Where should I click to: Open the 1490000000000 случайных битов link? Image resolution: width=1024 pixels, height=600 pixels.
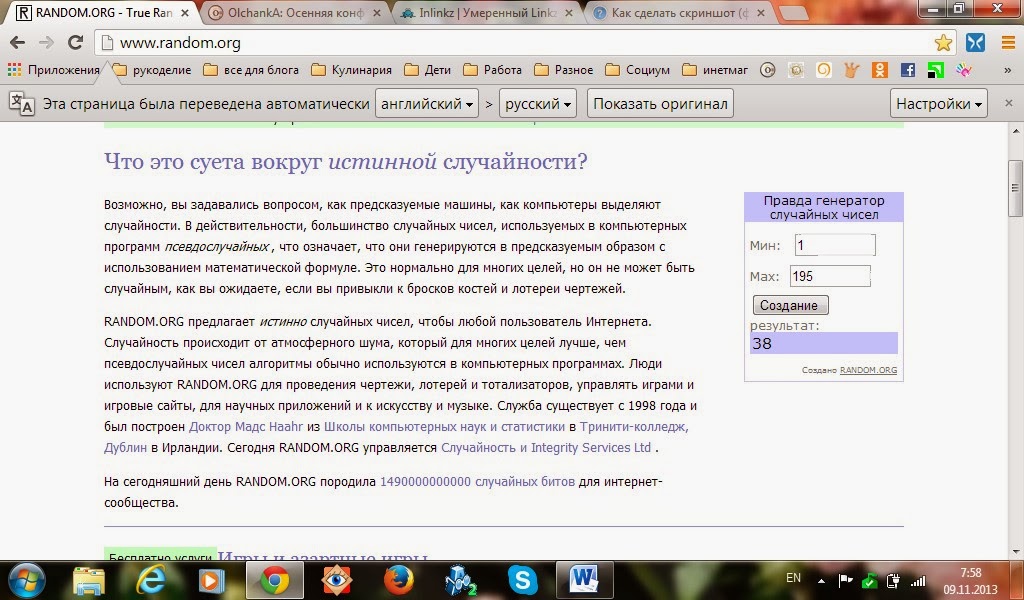pyautogui.click(x=477, y=481)
